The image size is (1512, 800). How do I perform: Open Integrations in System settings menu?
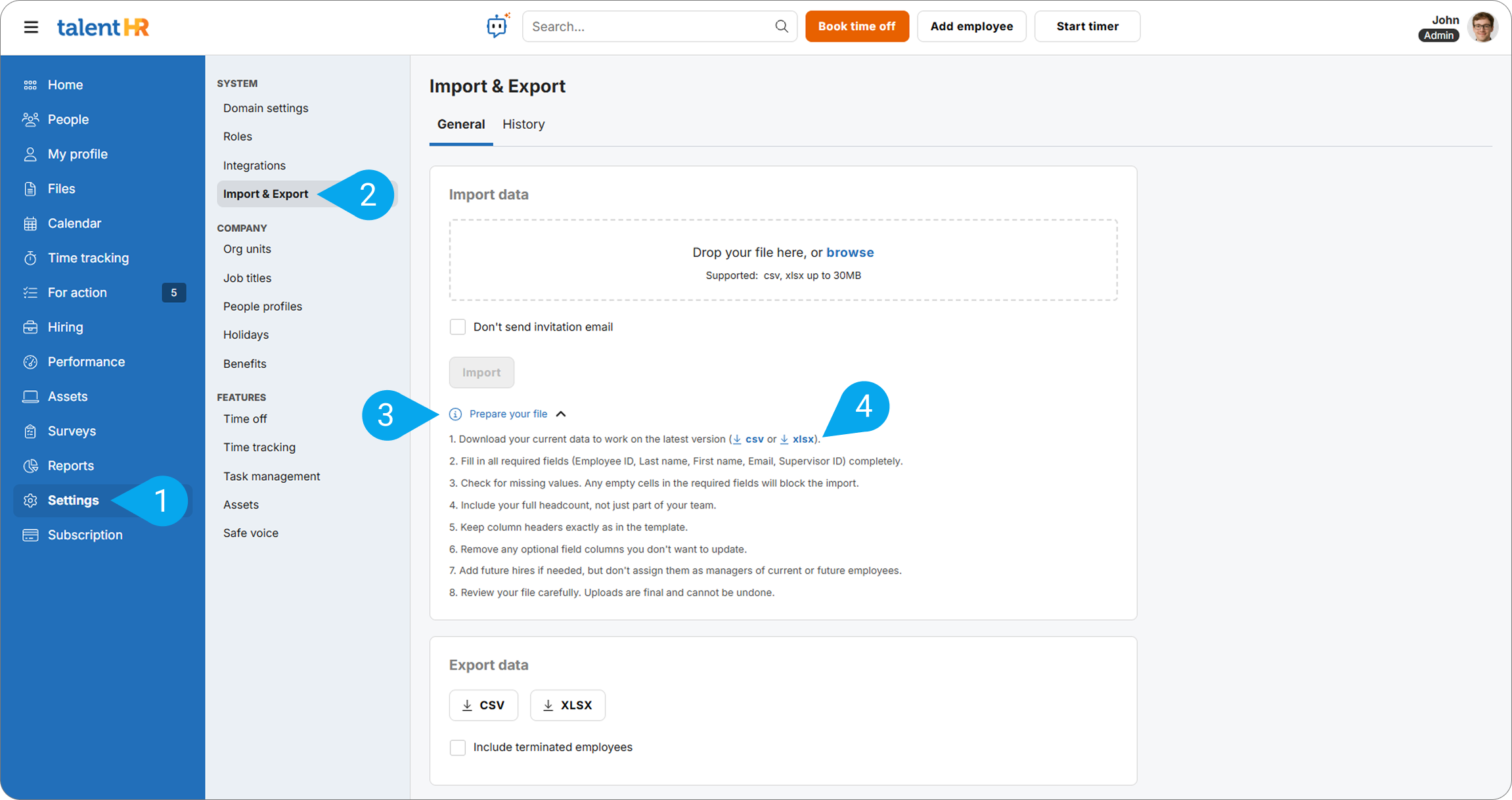click(x=254, y=166)
